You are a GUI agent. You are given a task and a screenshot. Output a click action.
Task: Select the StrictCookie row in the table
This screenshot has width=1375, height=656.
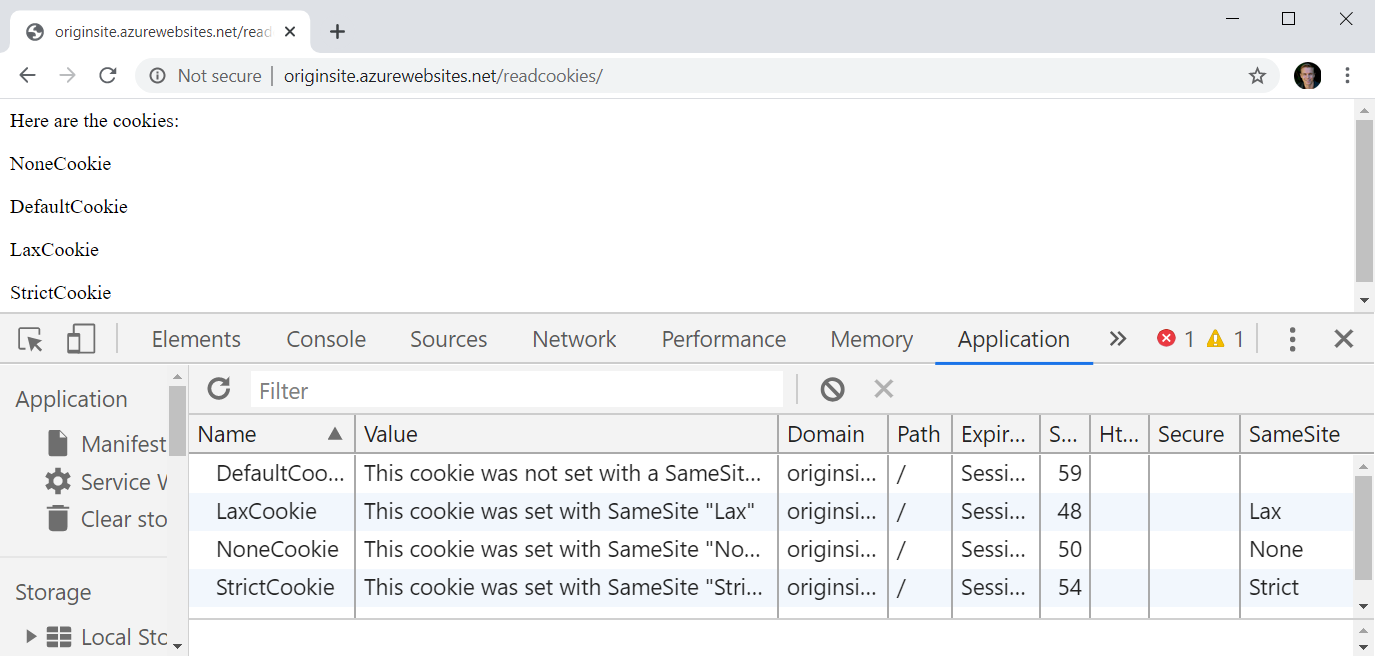point(275,588)
